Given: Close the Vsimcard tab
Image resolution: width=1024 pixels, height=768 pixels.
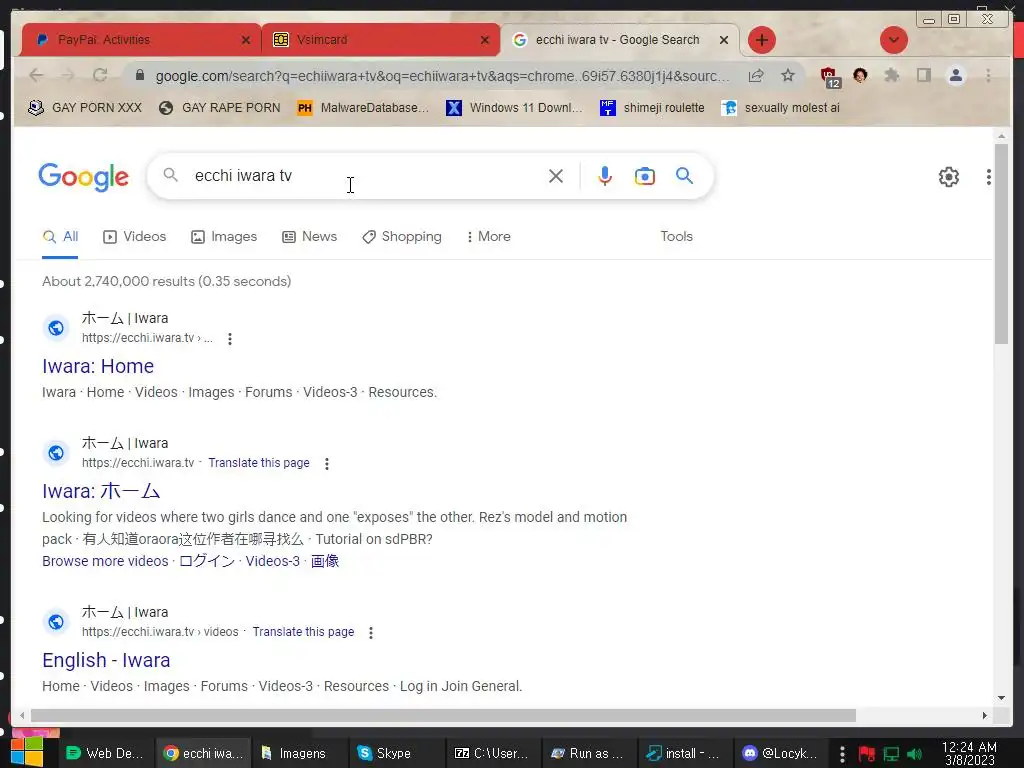Looking at the screenshot, I should point(485,40).
